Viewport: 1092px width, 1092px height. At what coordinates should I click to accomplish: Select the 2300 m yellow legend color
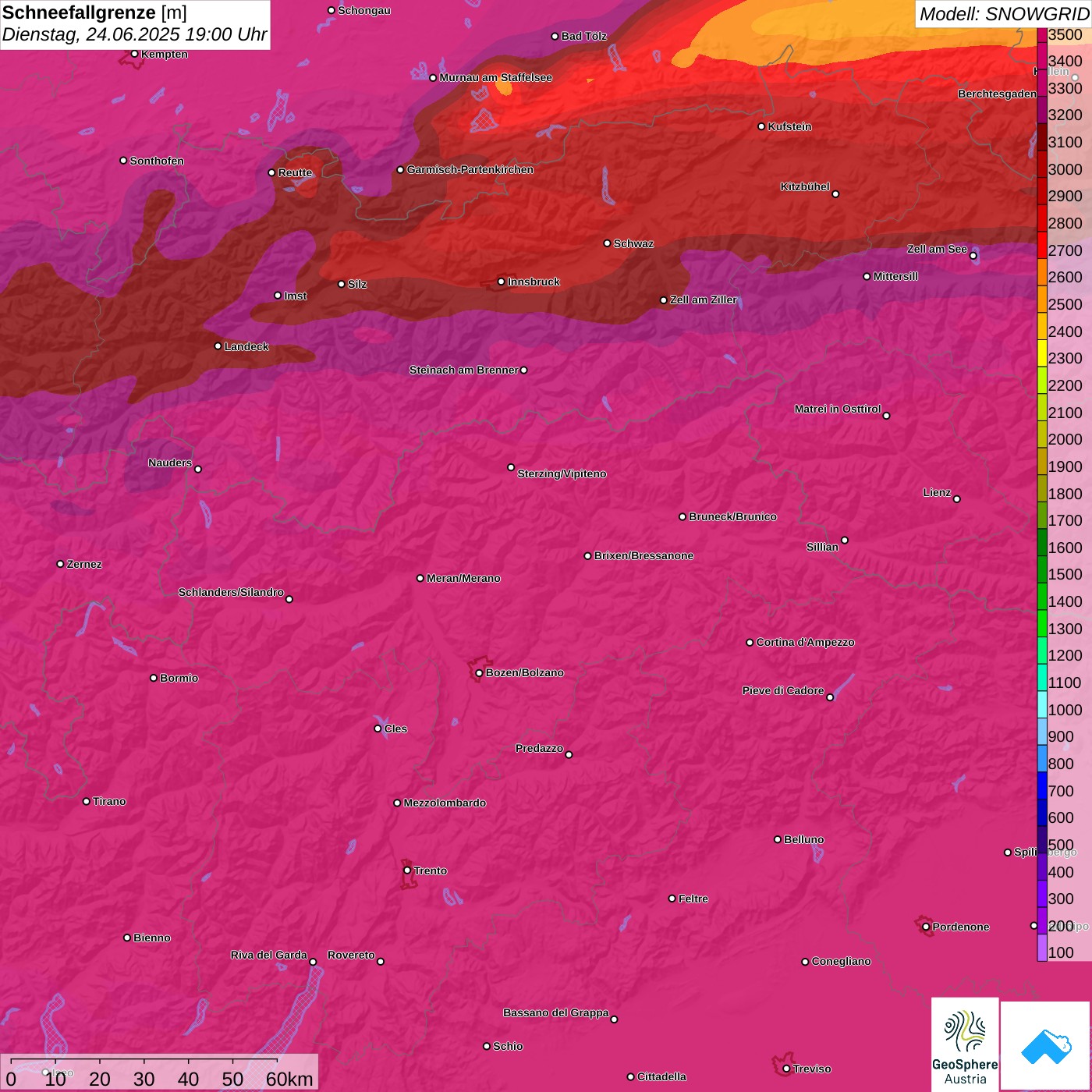[1042, 353]
